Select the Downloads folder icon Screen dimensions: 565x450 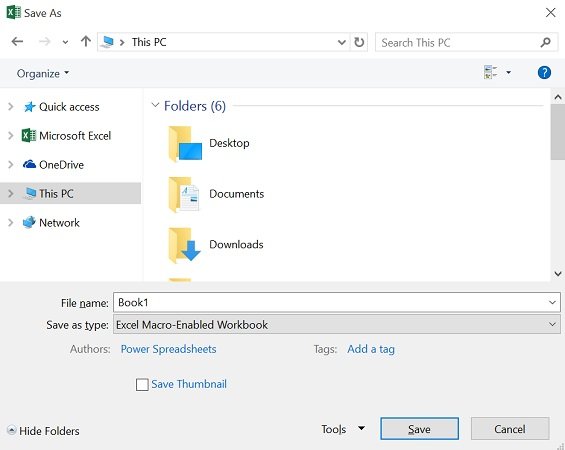184,245
